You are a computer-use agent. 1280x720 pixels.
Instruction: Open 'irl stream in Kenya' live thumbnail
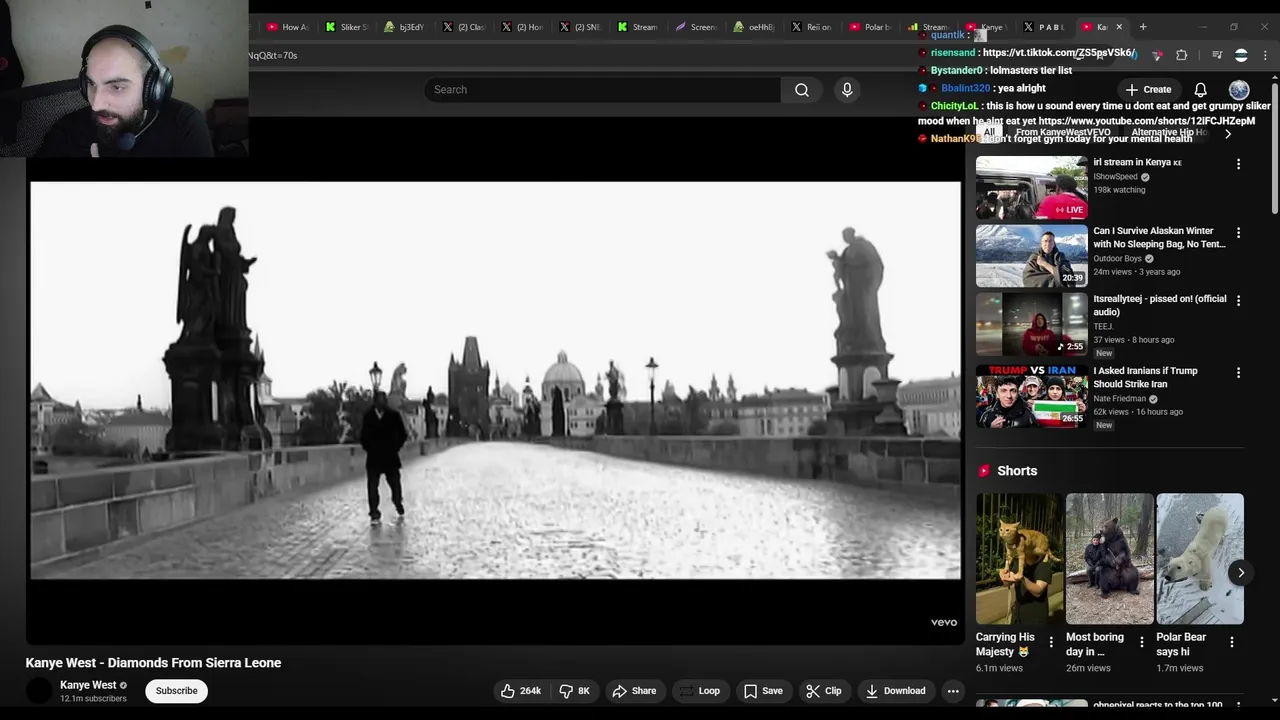(1031, 187)
